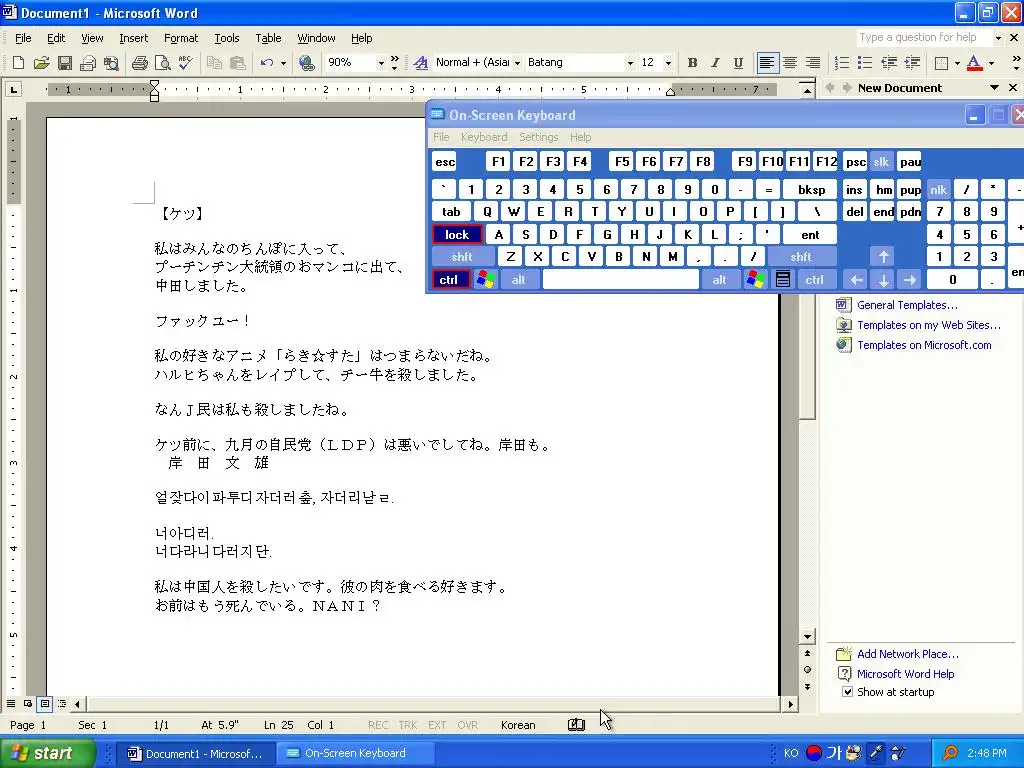Toggle the lock key on On-Screen Keyboard
This screenshot has height=768, width=1024.
pos(457,234)
